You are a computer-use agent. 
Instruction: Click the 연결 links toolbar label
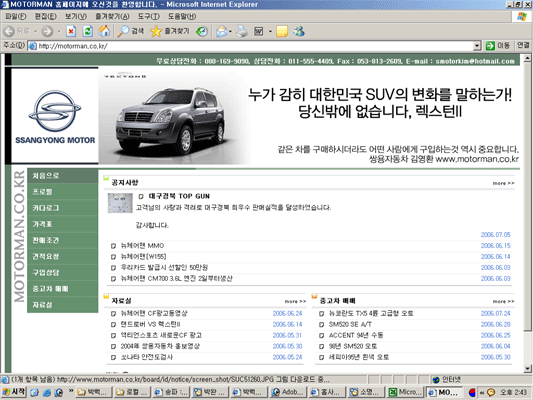tap(523, 45)
